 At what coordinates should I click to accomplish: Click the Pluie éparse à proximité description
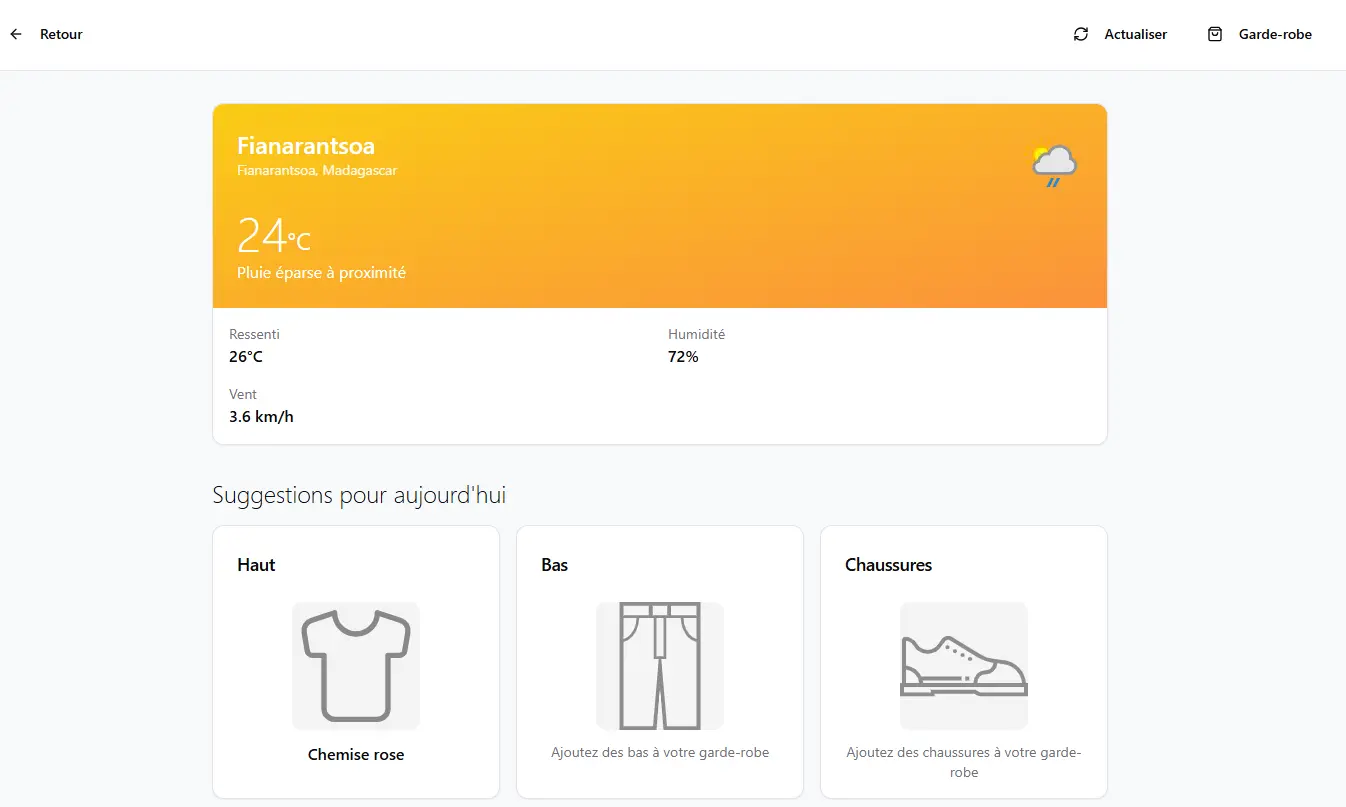321,273
